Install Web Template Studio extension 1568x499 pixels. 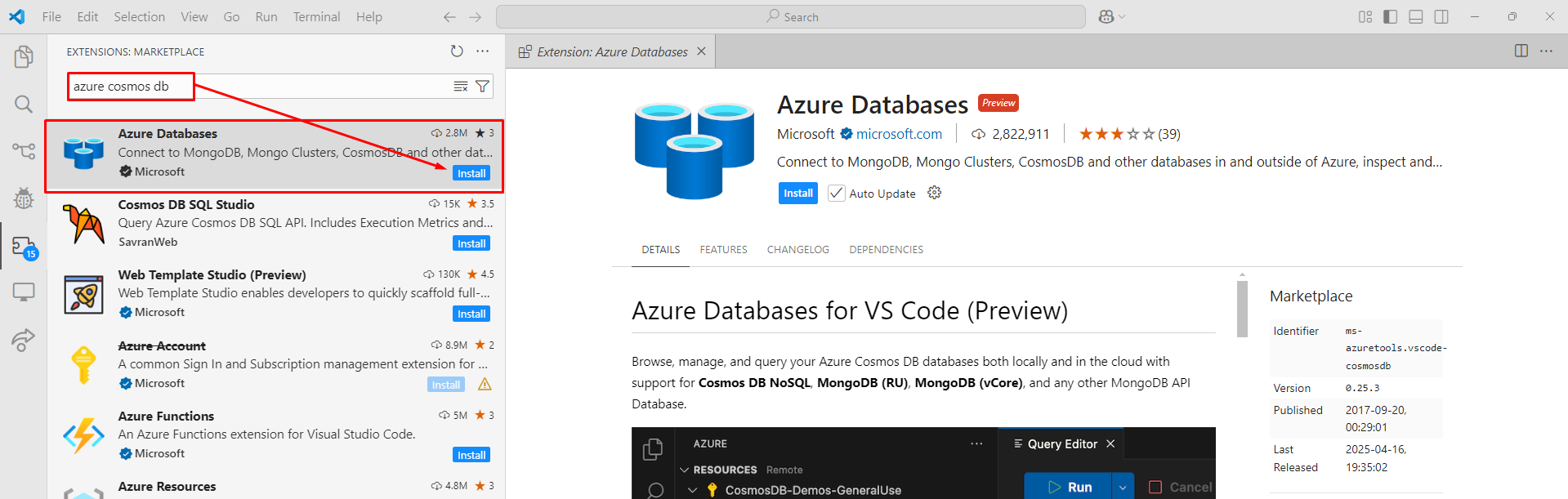pyautogui.click(x=471, y=314)
